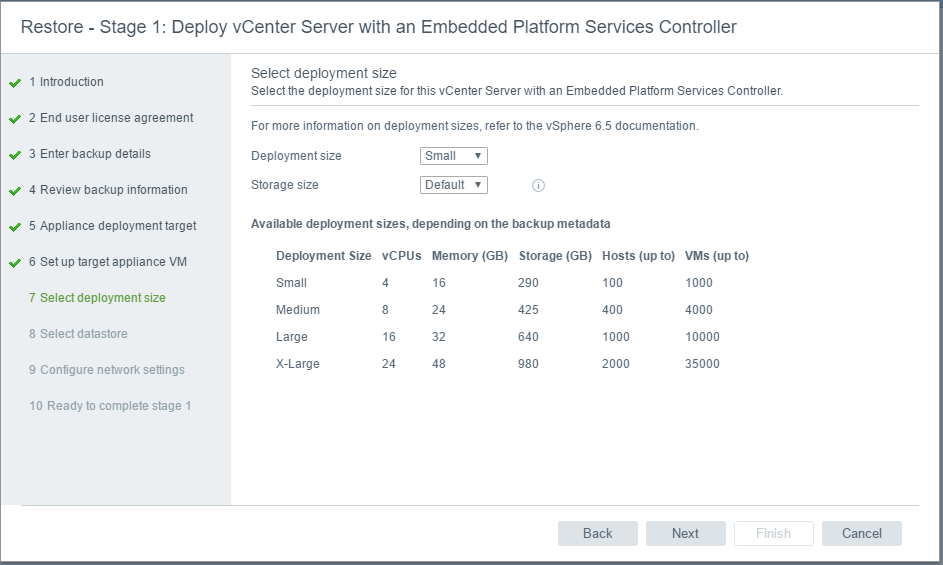The width and height of the screenshot is (943, 565).
Task: Click the Small row label in the table
Action: tap(291, 283)
